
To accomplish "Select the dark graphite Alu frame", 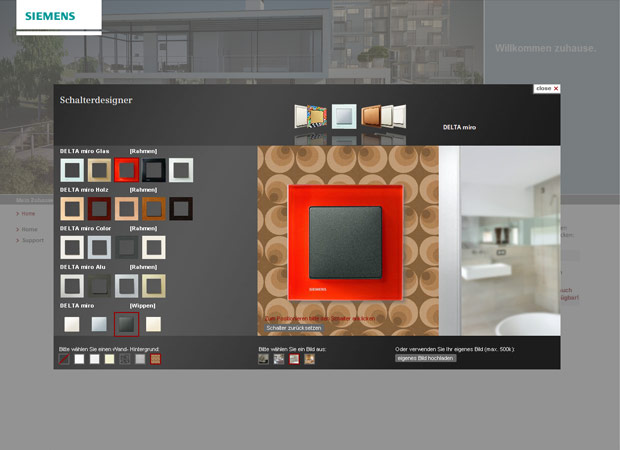I will [99, 286].
